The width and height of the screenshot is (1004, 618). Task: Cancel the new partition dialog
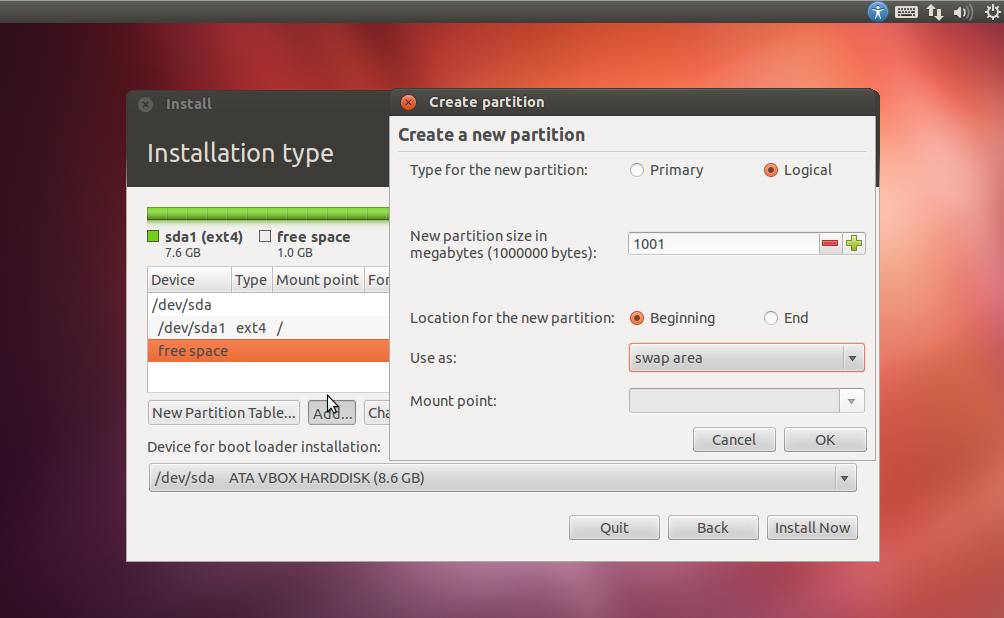coord(734,440)
